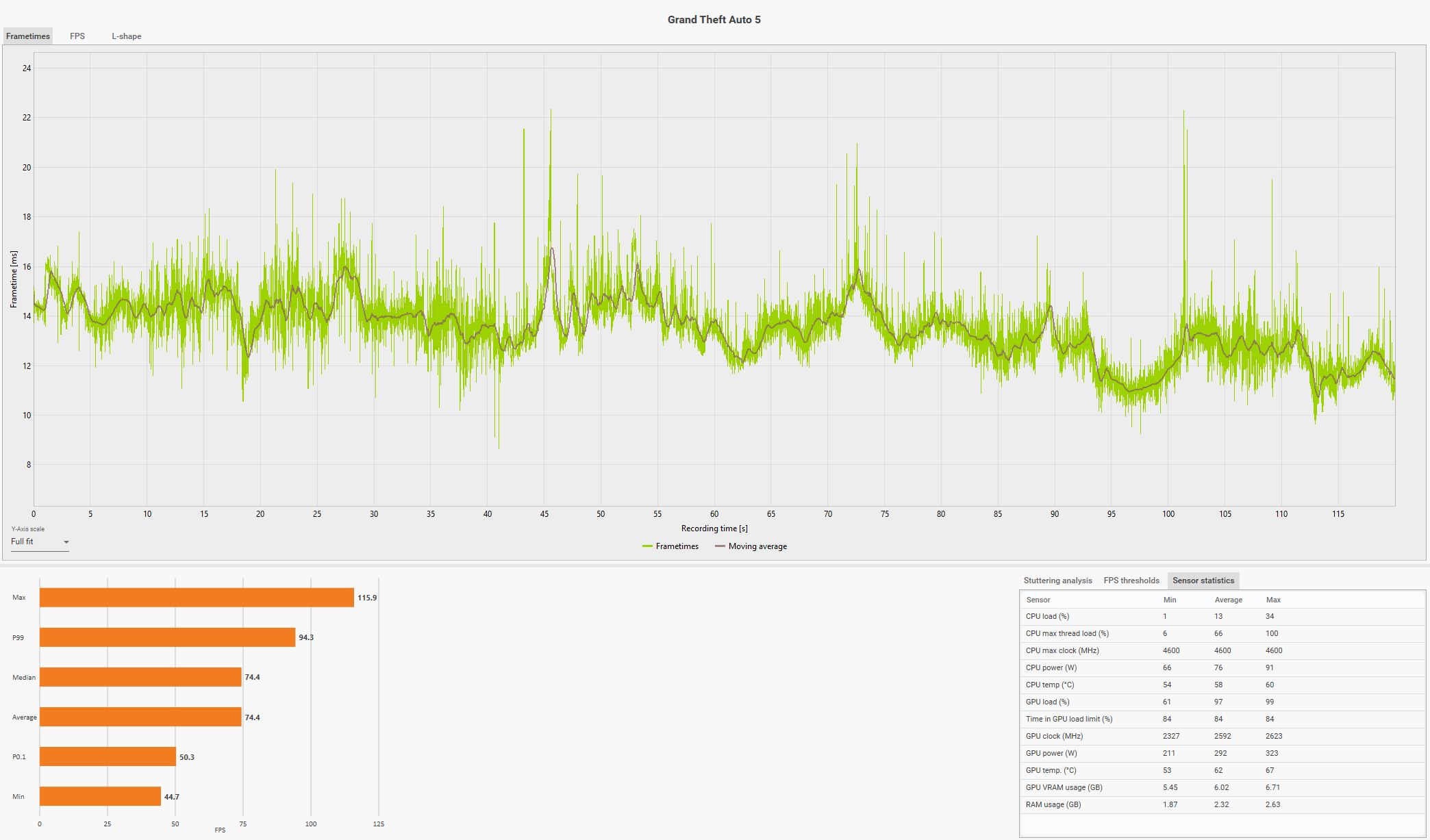Select the Sensor statistics tab

(x=1203, y=581)
